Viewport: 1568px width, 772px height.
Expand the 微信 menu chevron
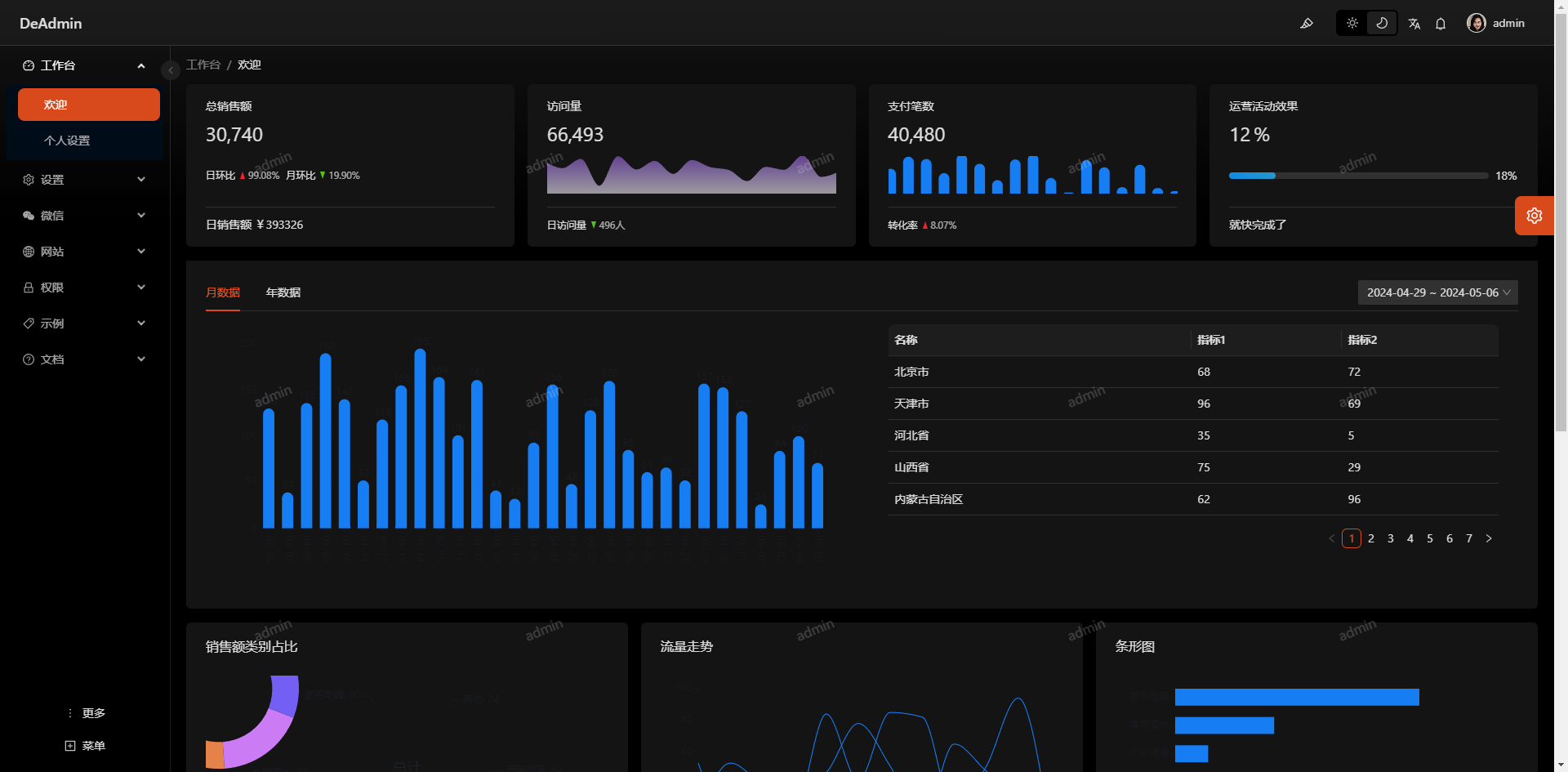point(141,216)
